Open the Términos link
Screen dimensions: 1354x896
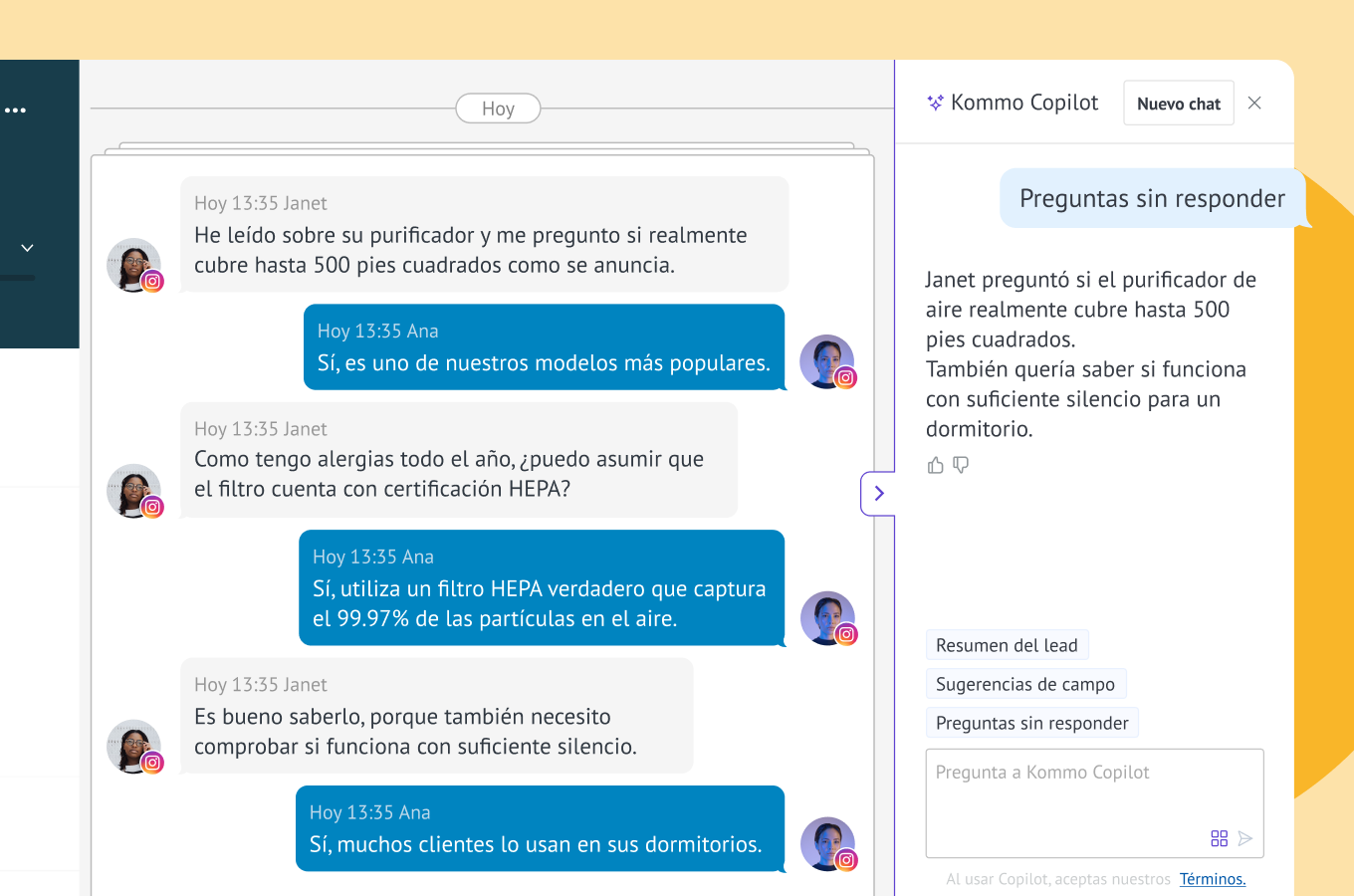click(x=1212, y=879)
